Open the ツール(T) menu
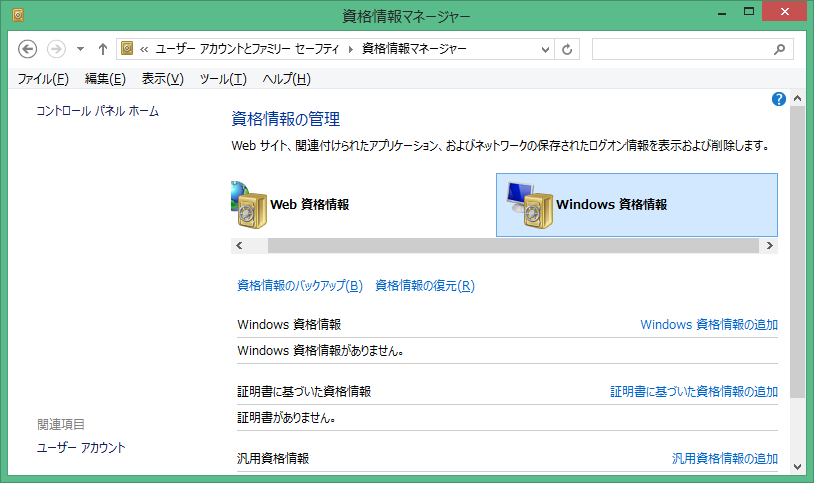The height and width of the screenshot is (483, 814). (223, 79)
